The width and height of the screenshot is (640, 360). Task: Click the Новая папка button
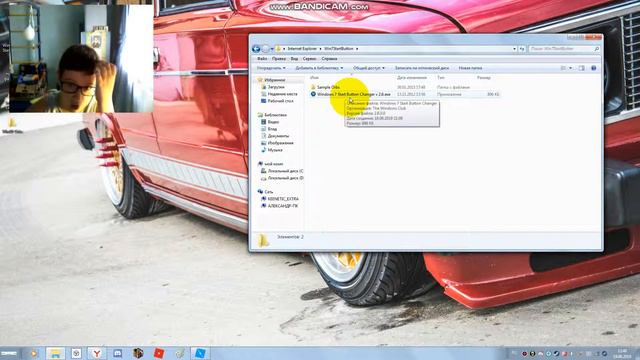pyautogui.click(x=470, y=68)
